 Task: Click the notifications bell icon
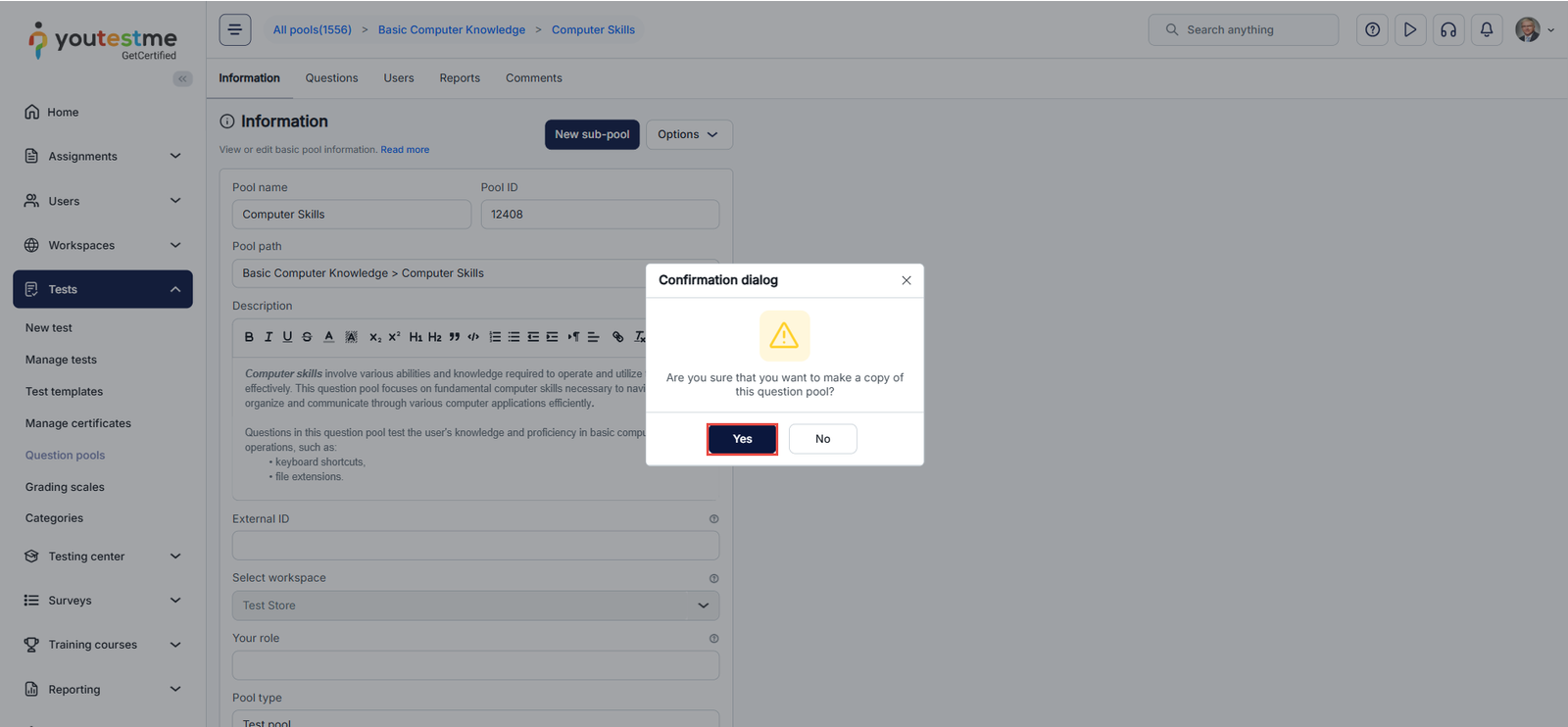point(1487,30)
